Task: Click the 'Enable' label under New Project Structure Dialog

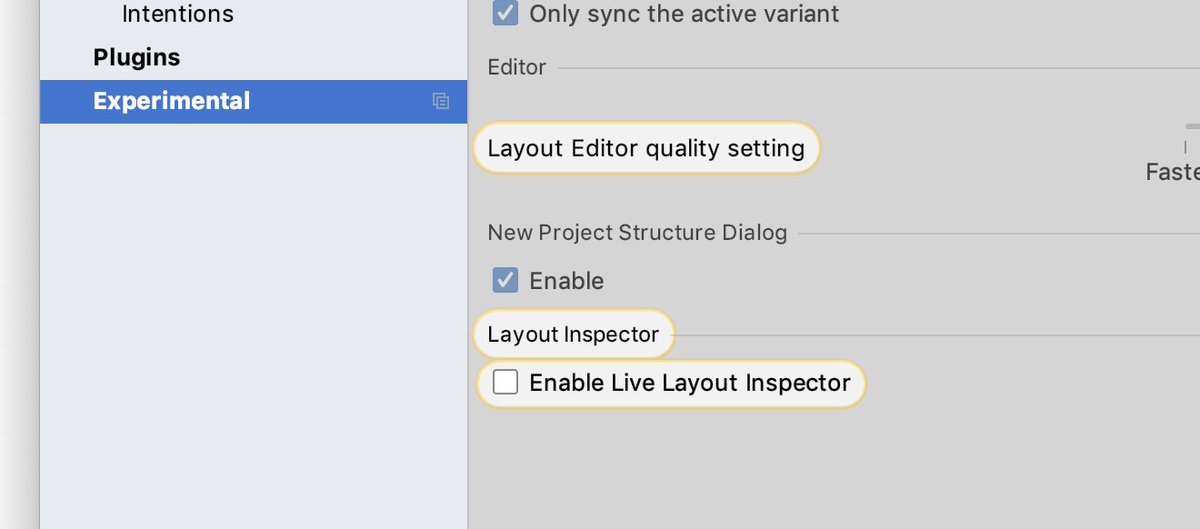Action: pyautogui.click(x=566, y=281)
